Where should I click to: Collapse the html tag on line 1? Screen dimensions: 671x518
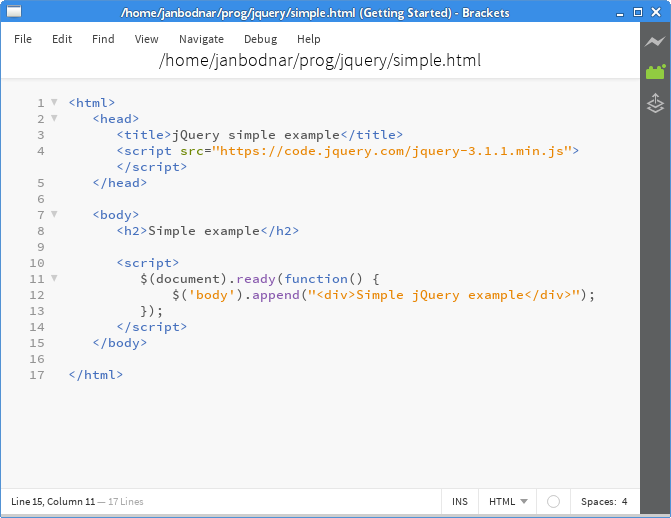54,102
